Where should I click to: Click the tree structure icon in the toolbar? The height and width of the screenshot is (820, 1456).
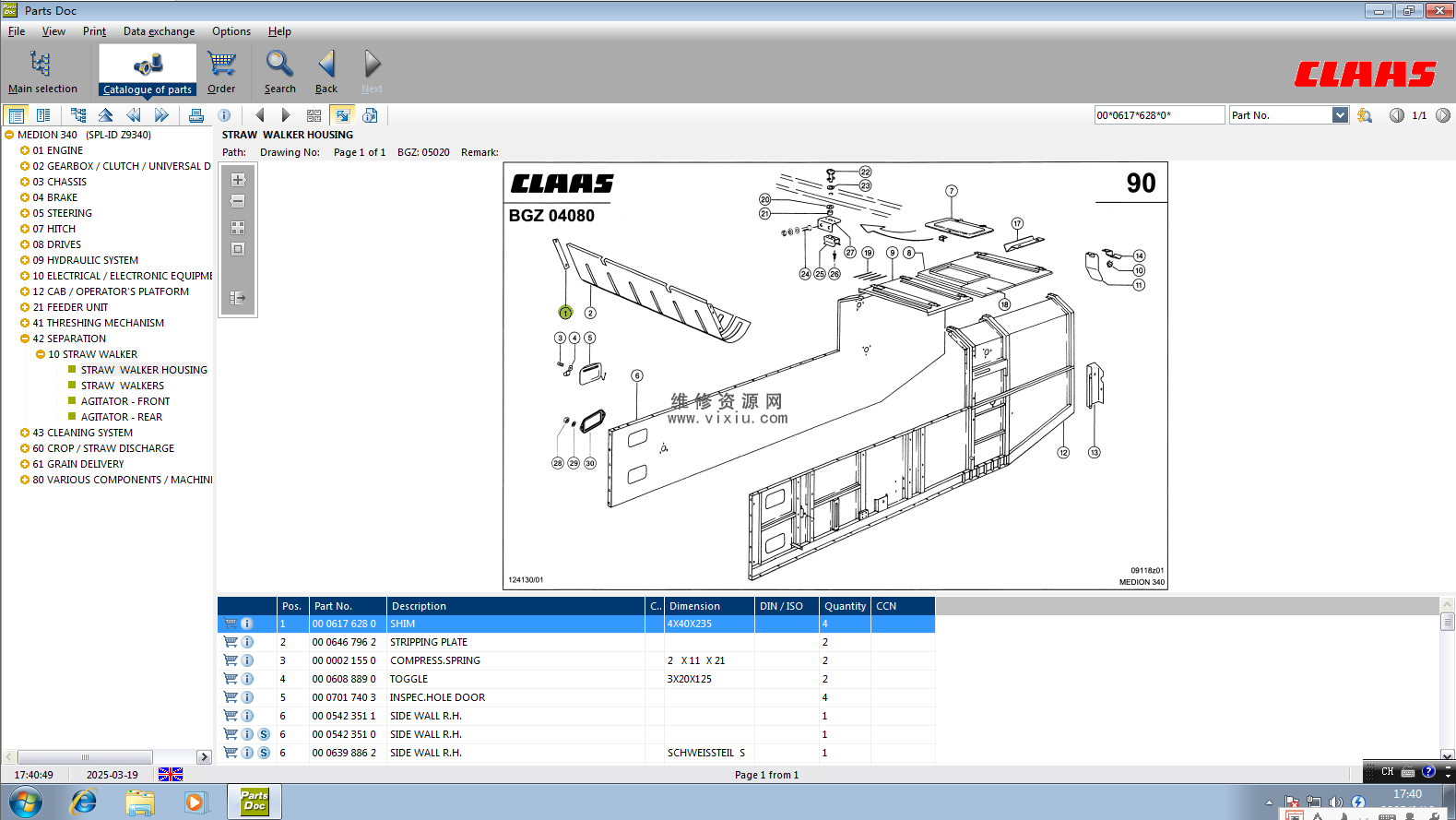(x=78, y=115)
